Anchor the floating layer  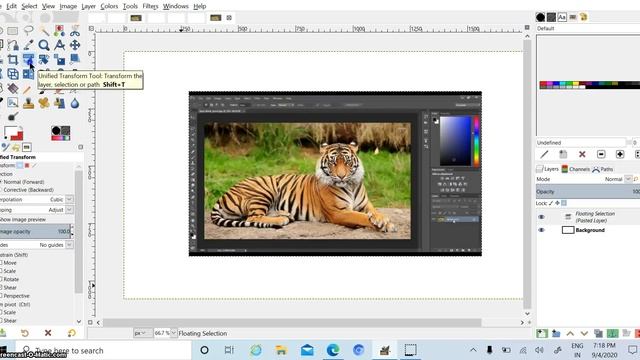pyautogui.click(x=612, y=333)
